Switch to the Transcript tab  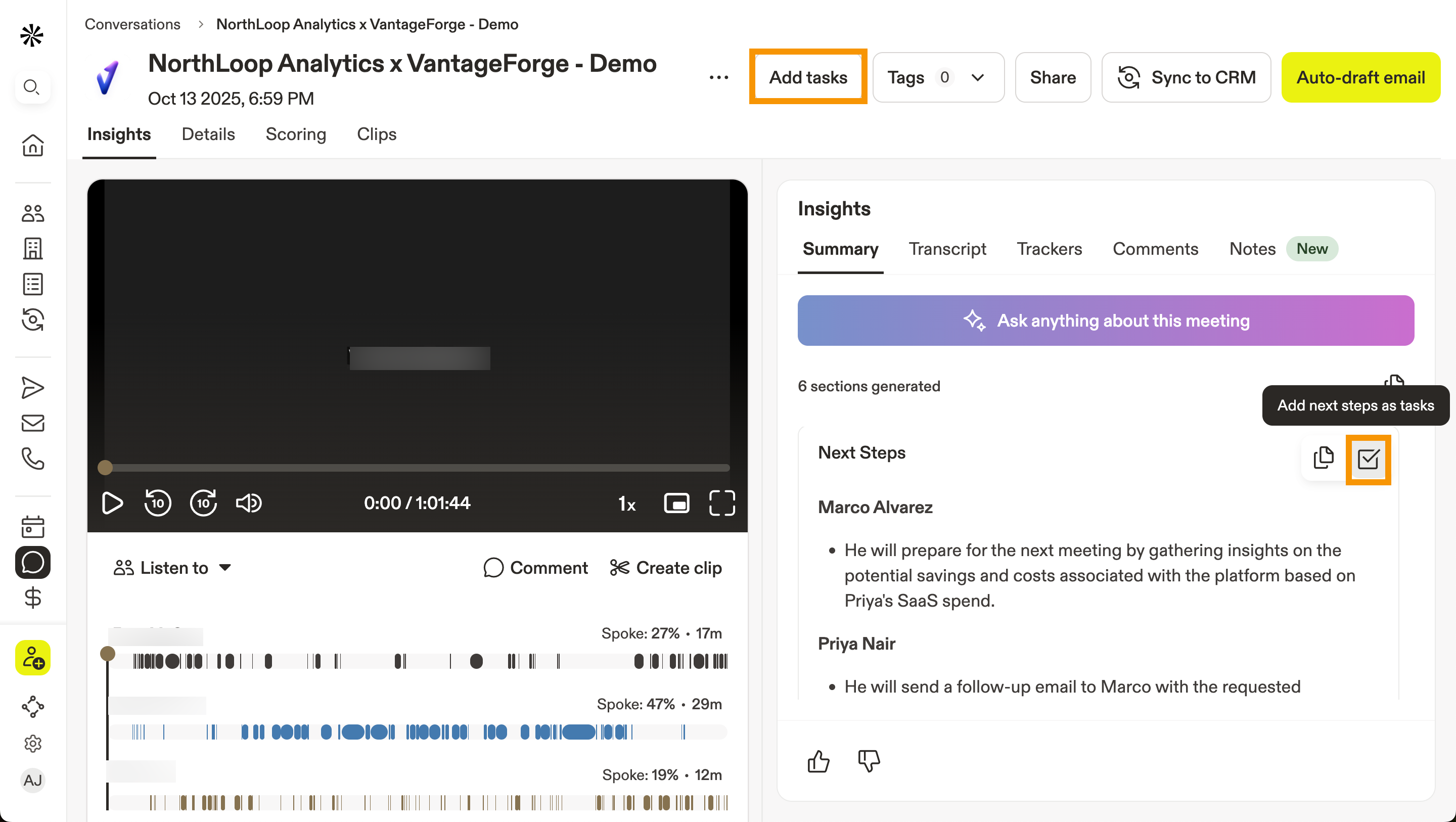click(x=947, y=249)
